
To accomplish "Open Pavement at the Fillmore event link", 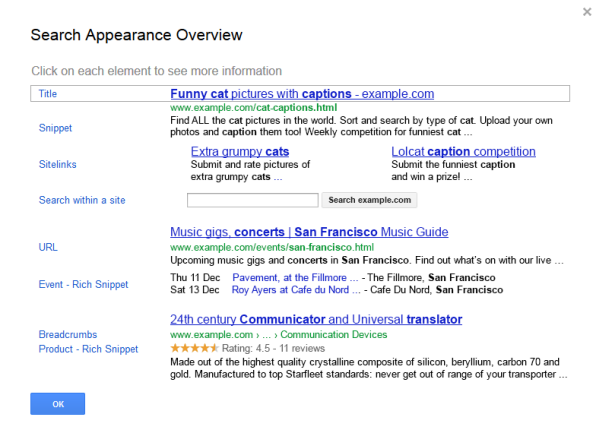I will click(x=295, y=277).
